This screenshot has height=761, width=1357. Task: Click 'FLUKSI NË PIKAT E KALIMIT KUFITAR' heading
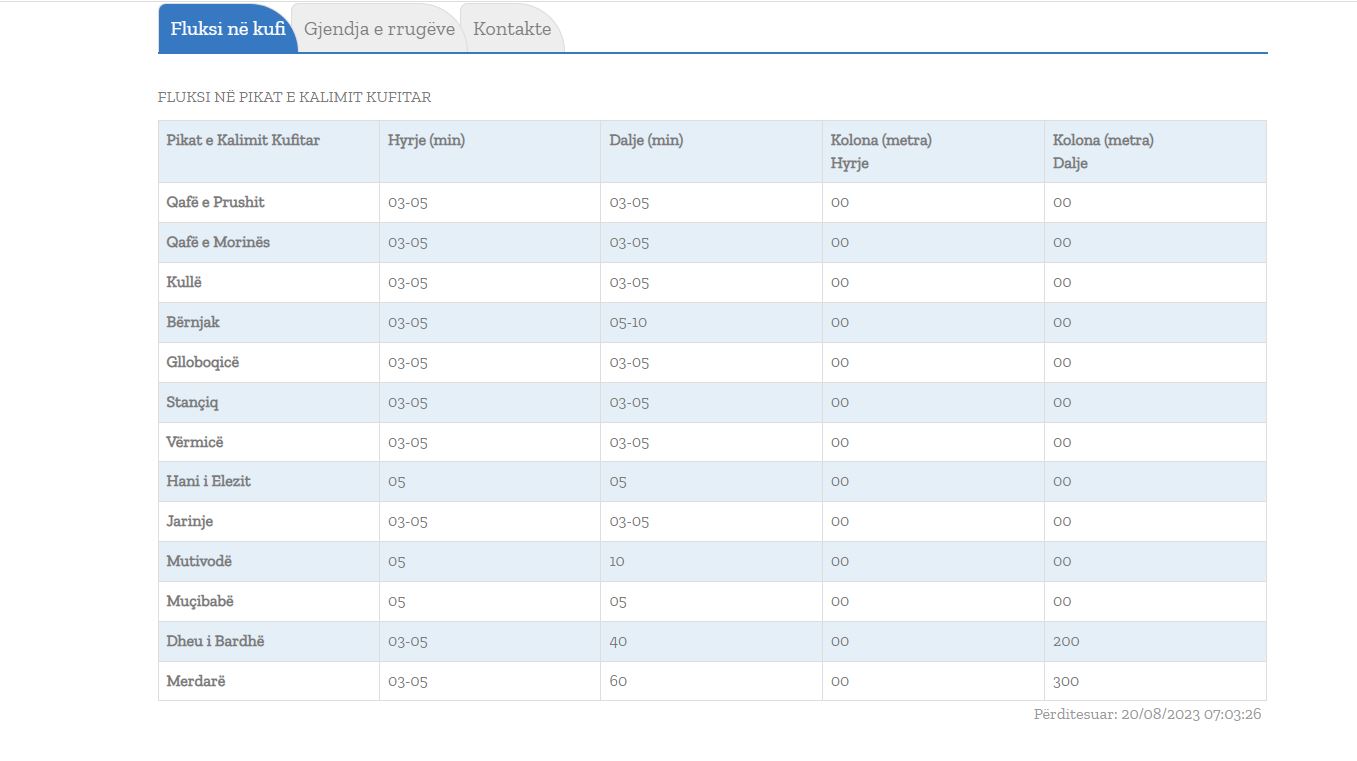click(x=295, y=97)
